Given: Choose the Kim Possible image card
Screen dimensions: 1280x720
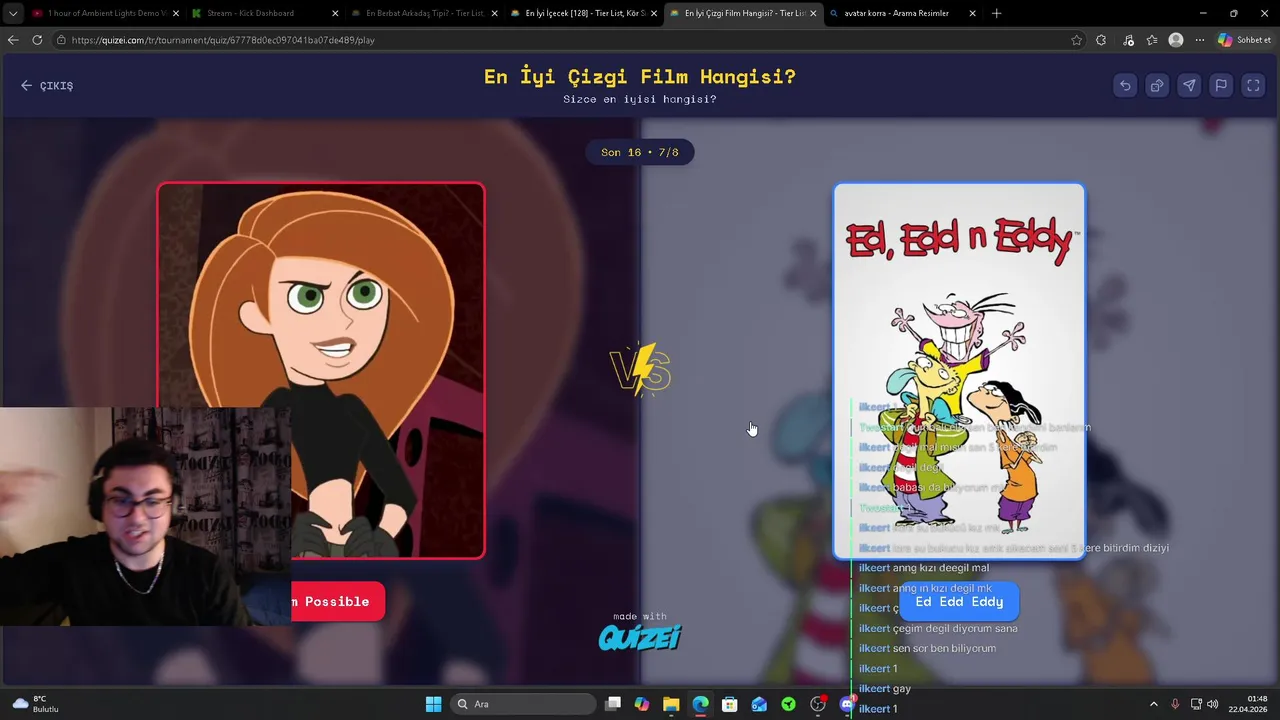Looking at the screenshot, I should click(x=321, y=370).
